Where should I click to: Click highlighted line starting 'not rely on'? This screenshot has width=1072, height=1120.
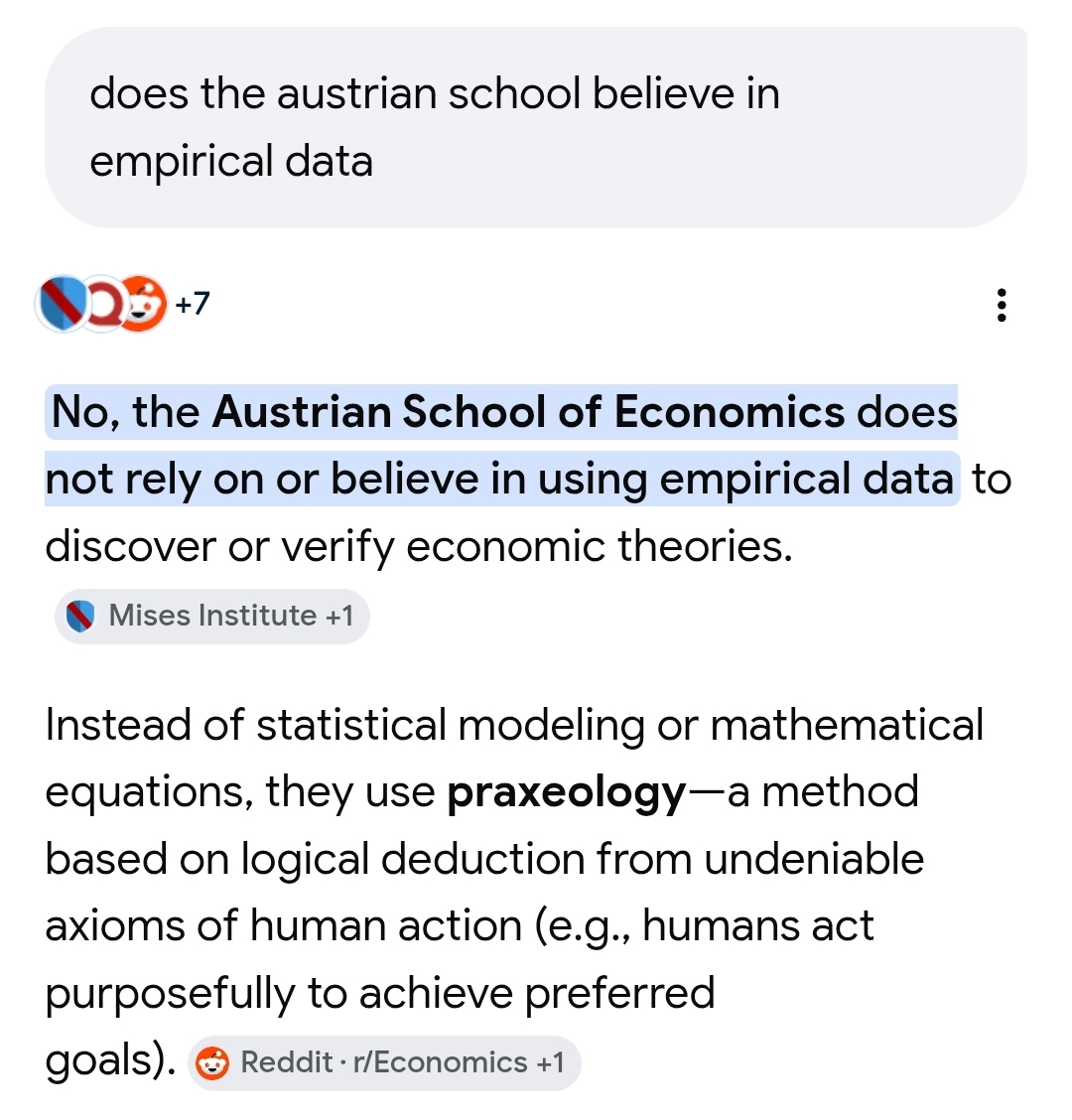tap(500, 479)
